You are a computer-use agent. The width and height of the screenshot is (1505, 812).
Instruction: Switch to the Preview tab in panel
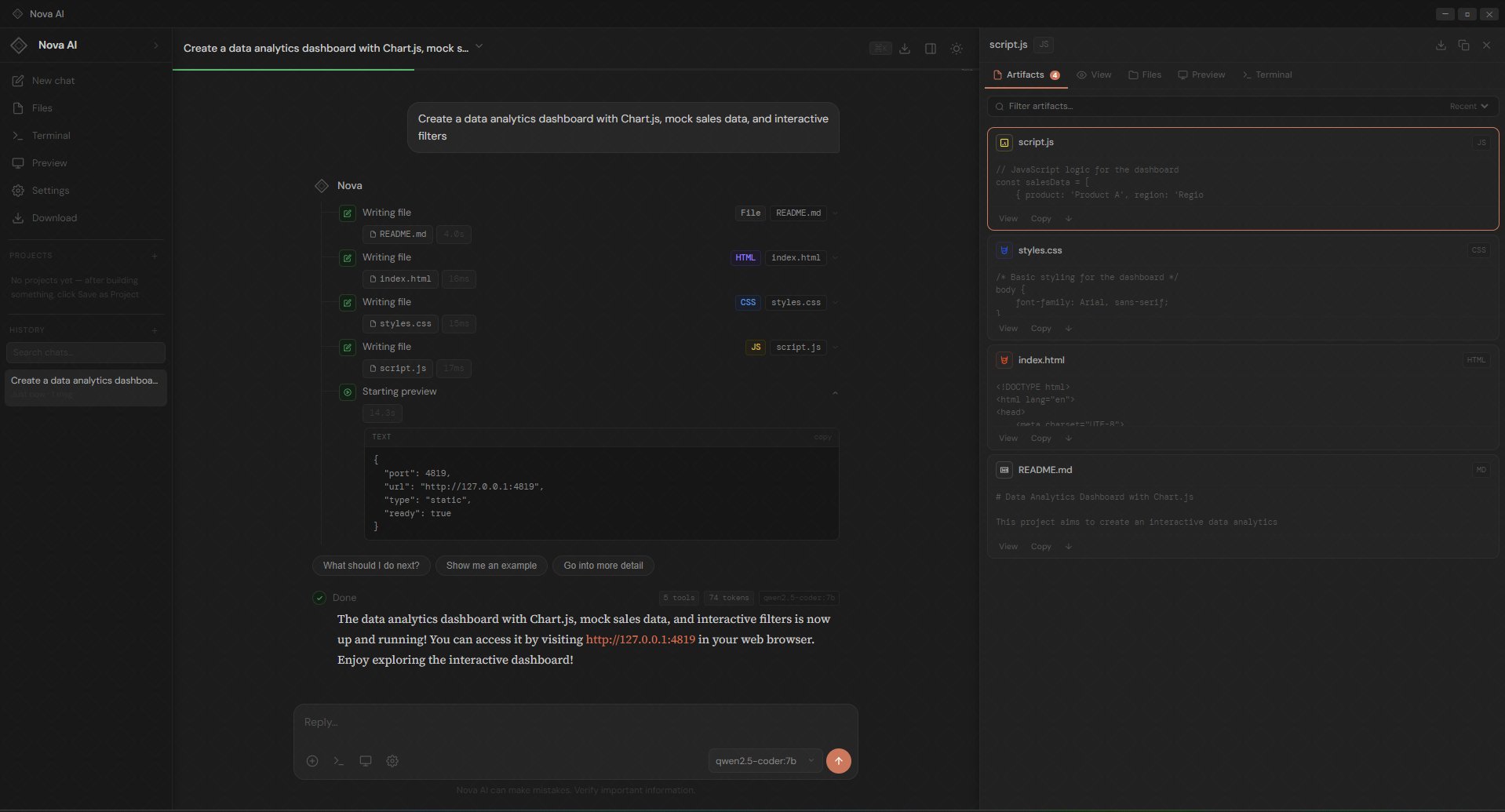(1201, 75)
